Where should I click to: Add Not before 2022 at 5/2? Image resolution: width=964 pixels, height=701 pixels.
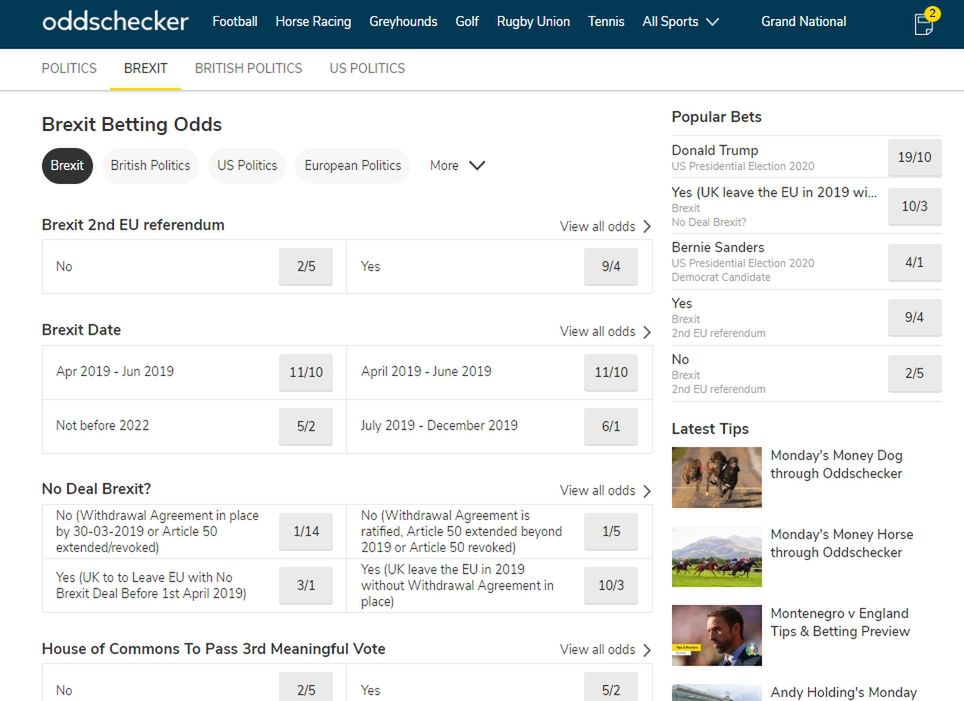click(306, 426)
